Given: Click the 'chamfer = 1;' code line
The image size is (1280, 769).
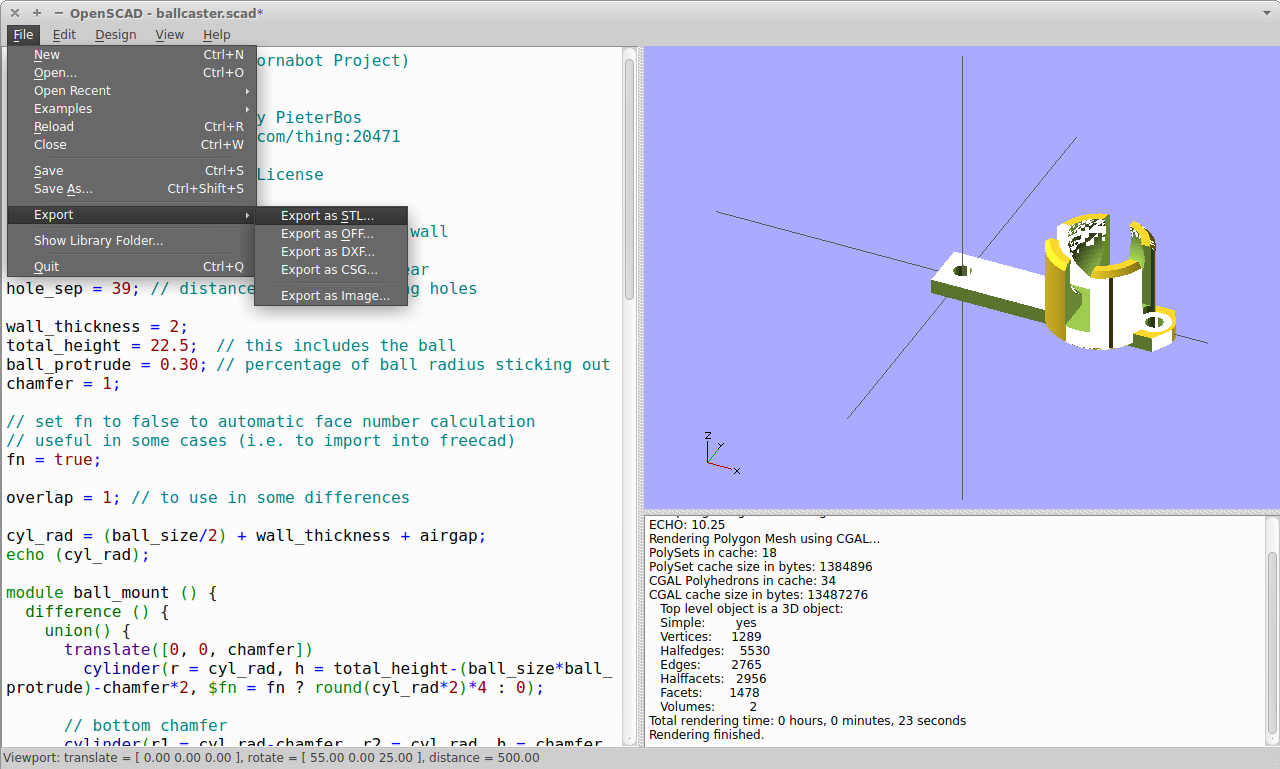Looking at the screenshot, I should 63,384.
